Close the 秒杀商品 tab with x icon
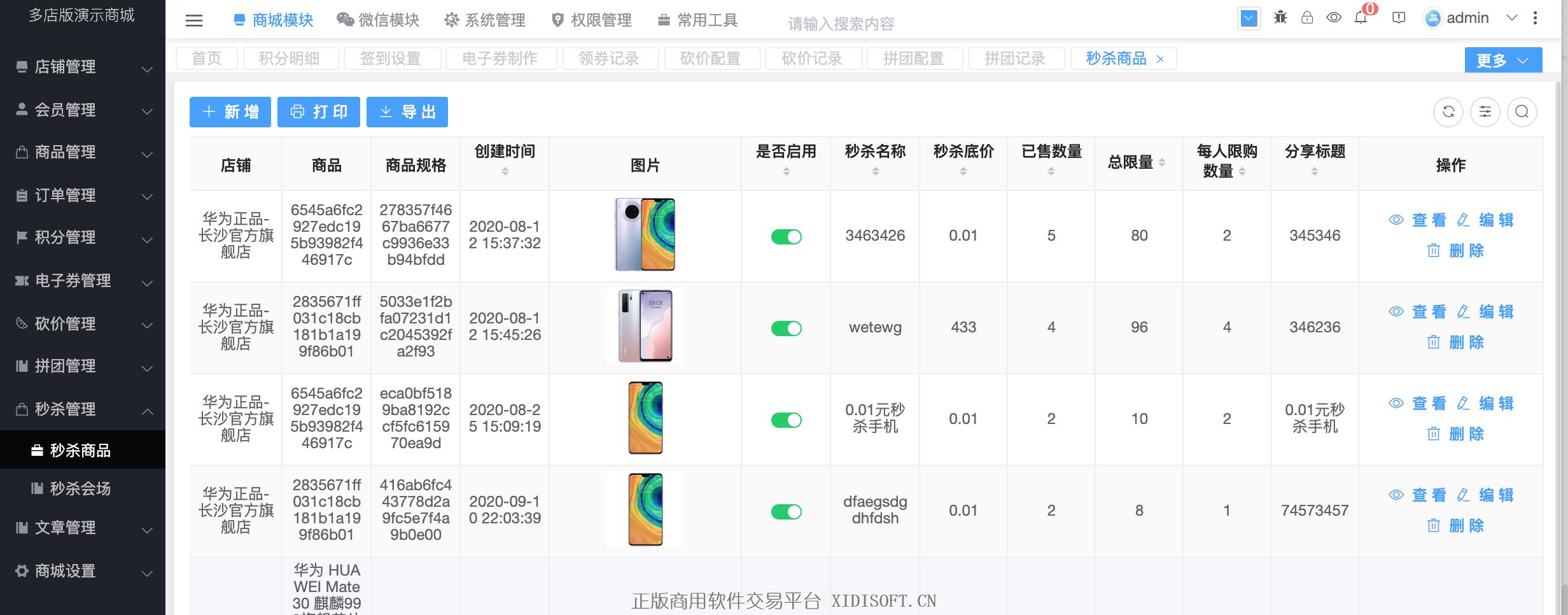 point(1160,59)
